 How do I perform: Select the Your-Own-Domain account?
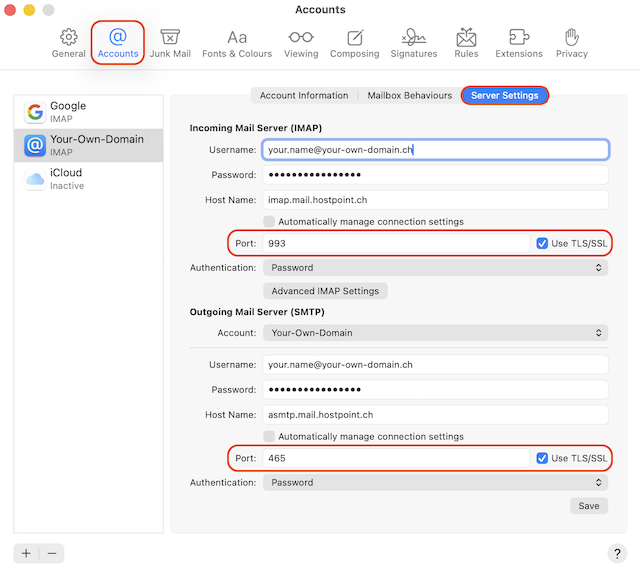coord(89,145)
